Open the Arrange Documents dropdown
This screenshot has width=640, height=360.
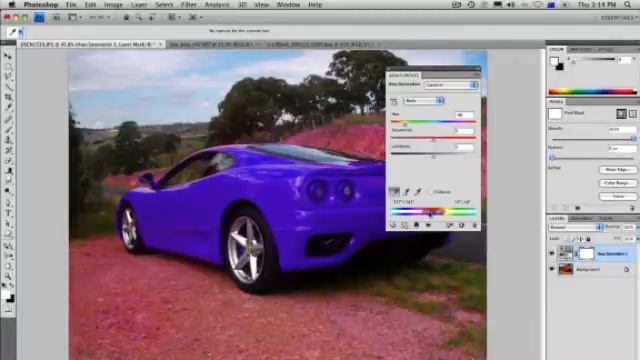[175, 18]
